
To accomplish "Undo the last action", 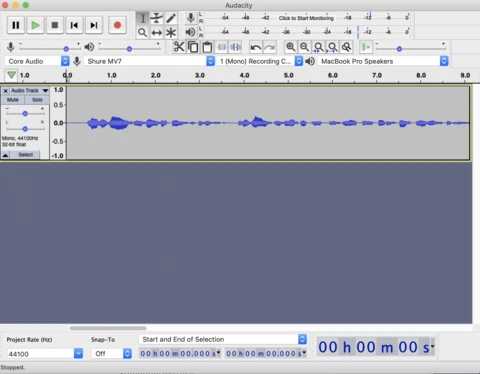I will [256, 47].
